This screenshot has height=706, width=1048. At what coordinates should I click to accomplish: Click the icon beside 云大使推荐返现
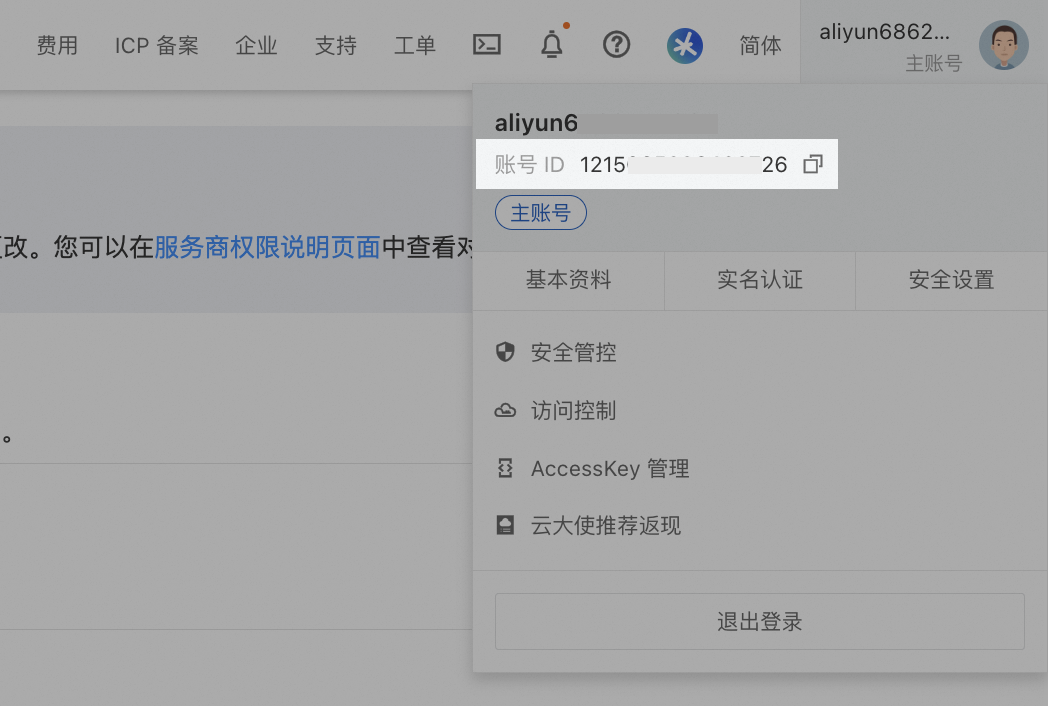point(505,525)
